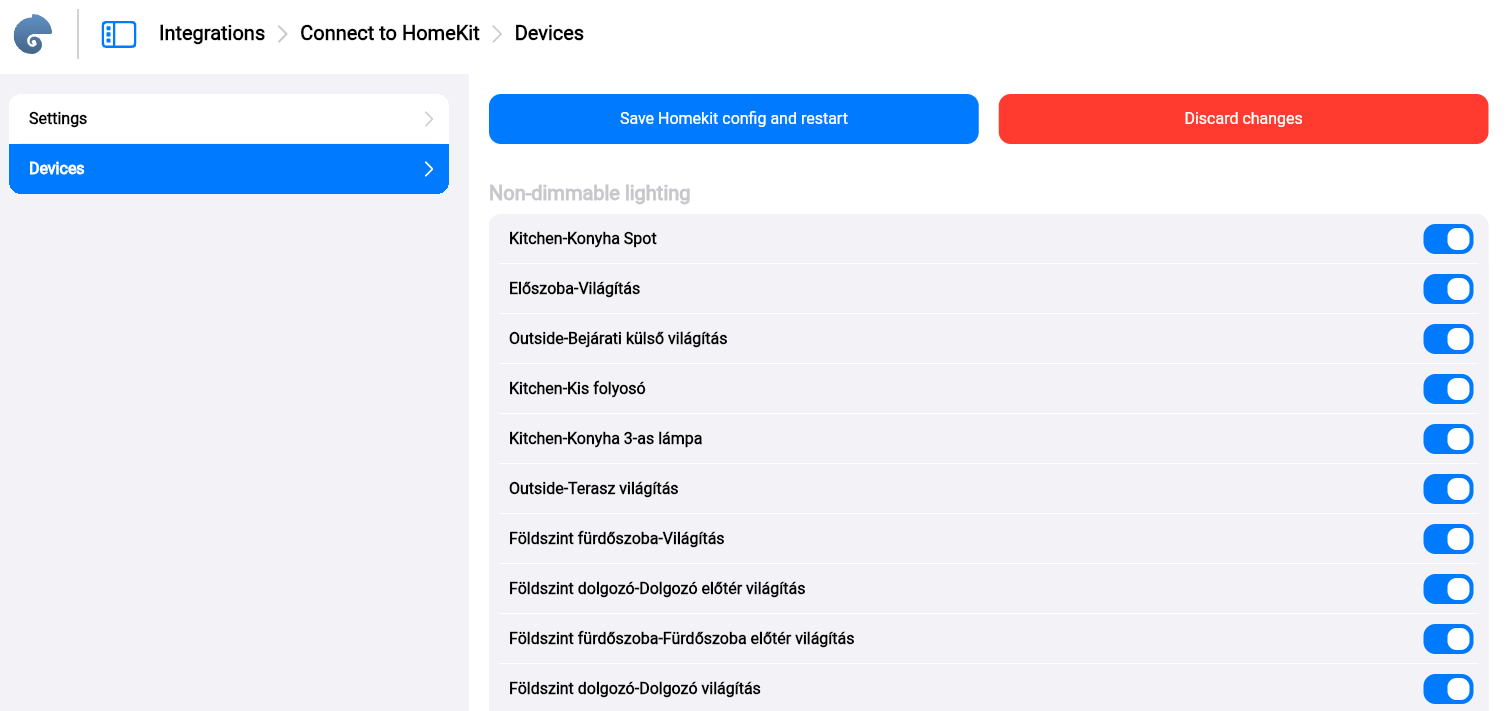Go to Connect to HomeKit breadcrumb
This screenshot has width=1506, height=711.
390,33
